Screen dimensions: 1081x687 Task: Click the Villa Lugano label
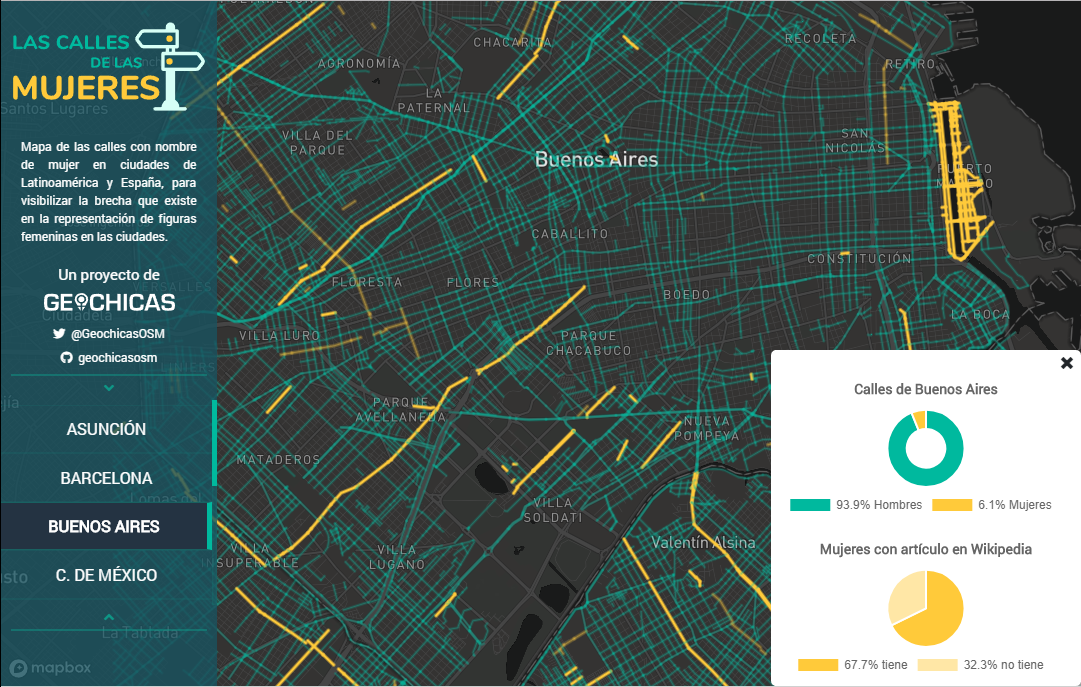(397, 557)
